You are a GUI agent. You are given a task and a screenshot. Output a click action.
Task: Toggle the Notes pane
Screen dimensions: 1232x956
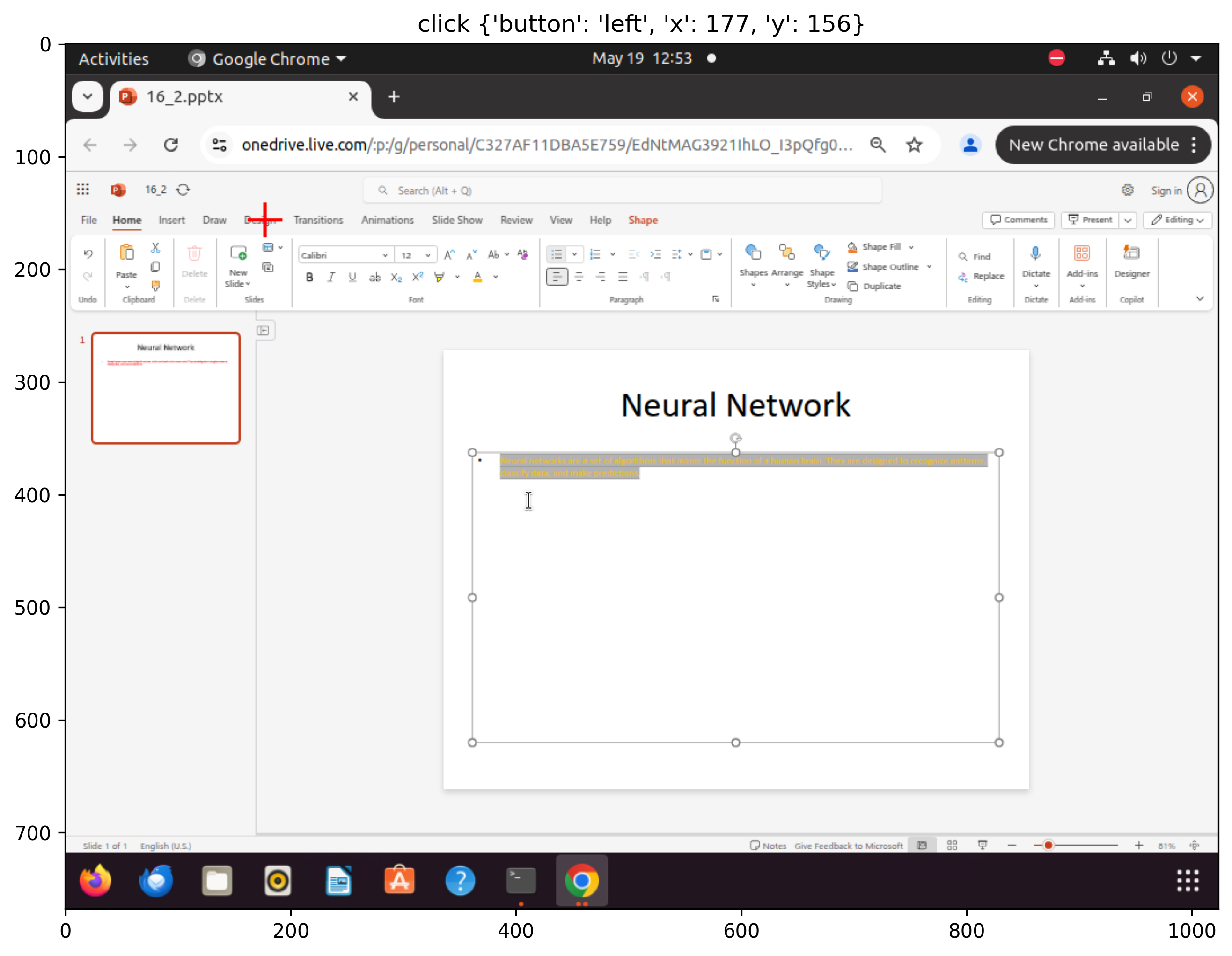point(768,846)
